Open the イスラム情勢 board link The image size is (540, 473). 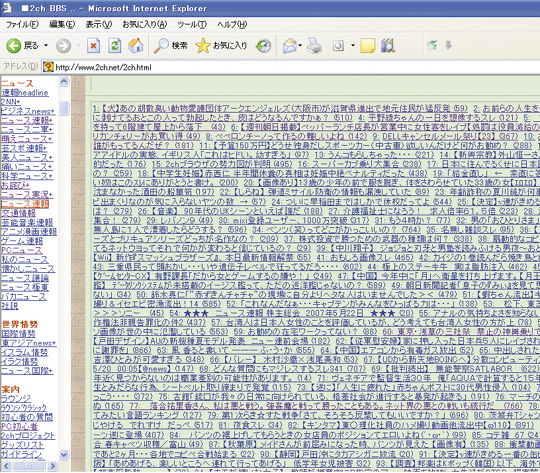tap(24, 352)
